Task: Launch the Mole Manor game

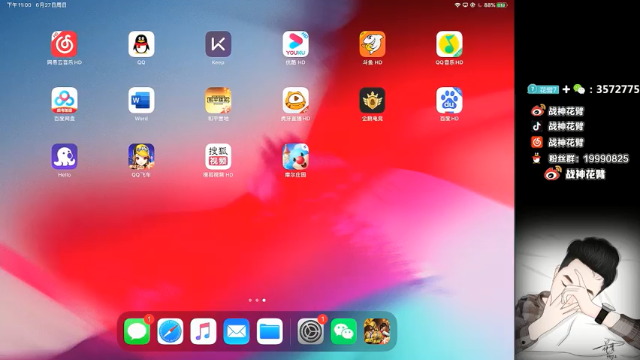Action: coord(296,156)
